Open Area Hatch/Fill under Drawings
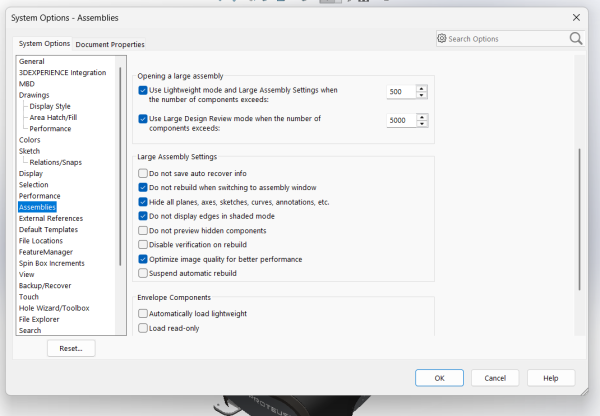The height and width of the screenshot is (416, 600). point(54,117)
